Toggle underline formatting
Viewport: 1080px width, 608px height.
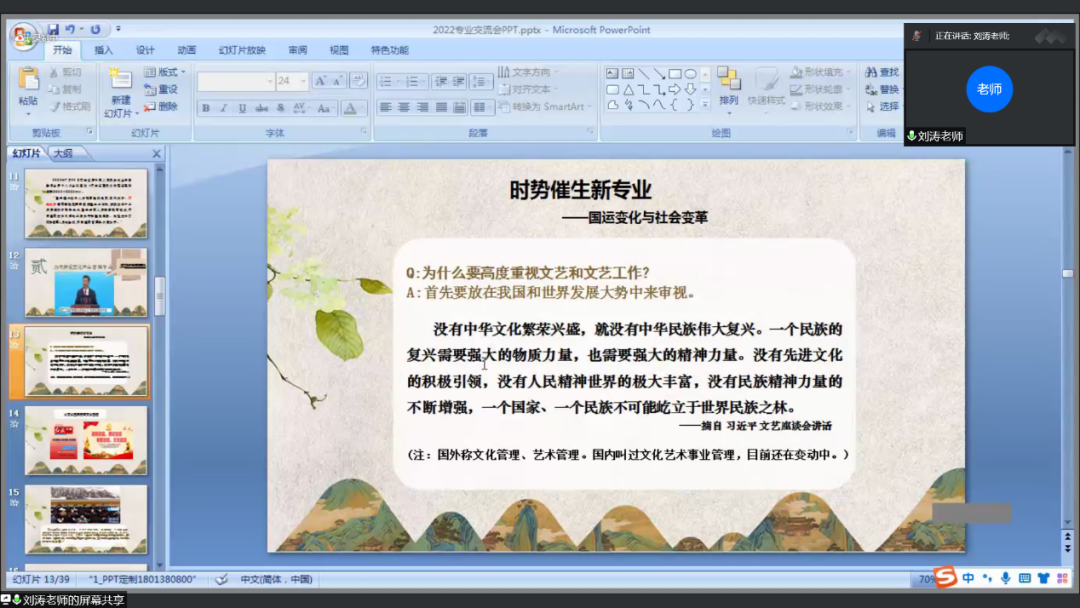point(242,108)
